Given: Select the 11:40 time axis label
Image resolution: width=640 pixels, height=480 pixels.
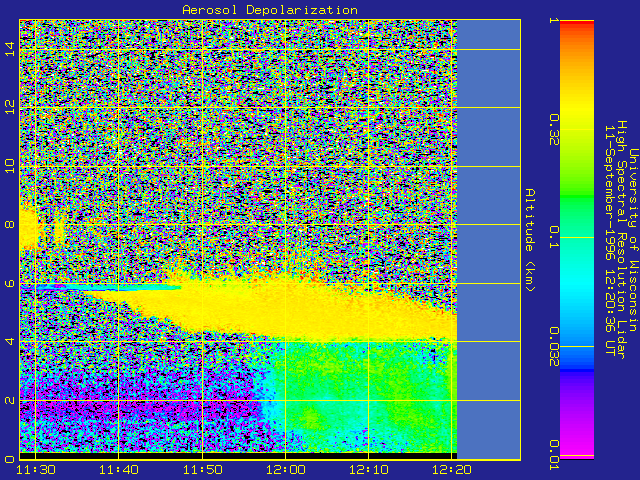Looking at the screenshot, I should click(x=119, y=470).
